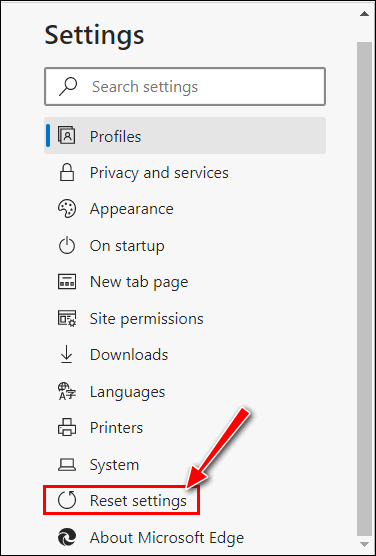Click the Appearance palette icon
The width and height of the screenshot is (376, 556).
coord(66,209)
